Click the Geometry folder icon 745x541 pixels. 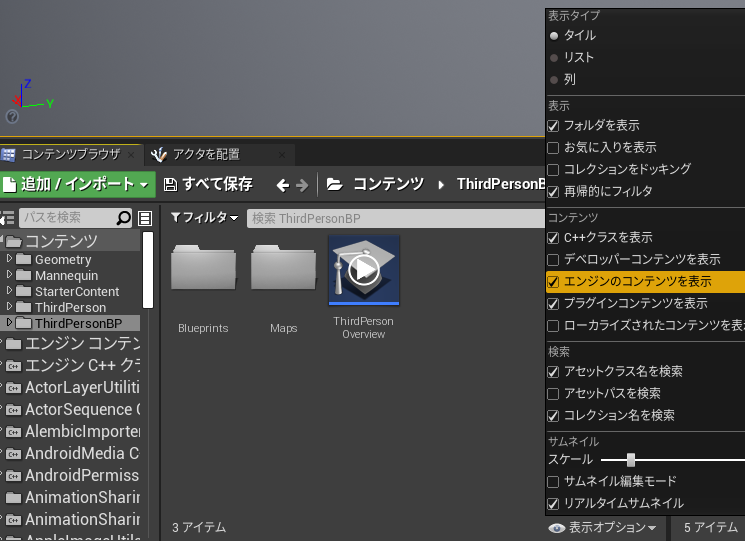click(23, 259)
